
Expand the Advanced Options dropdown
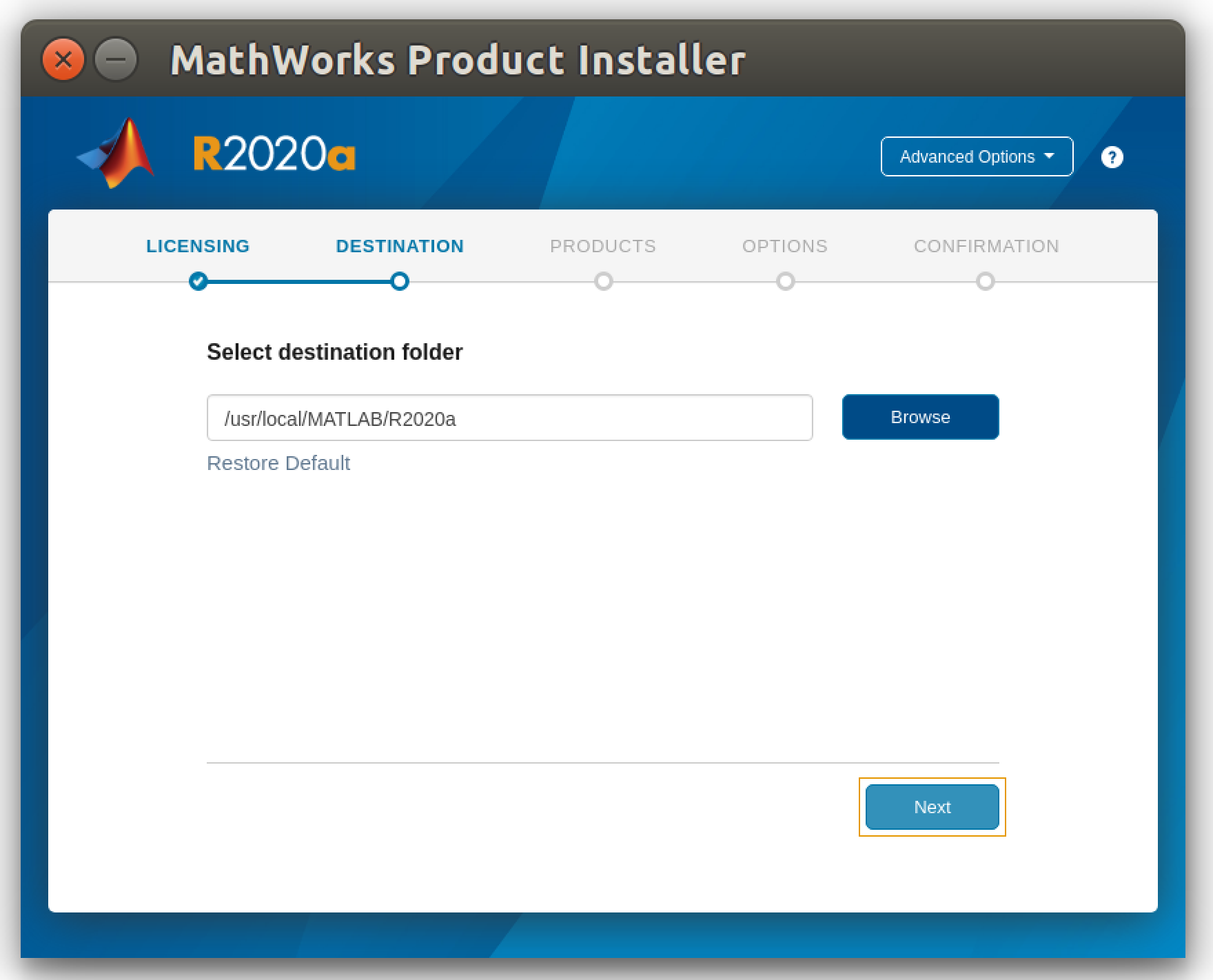967,157
